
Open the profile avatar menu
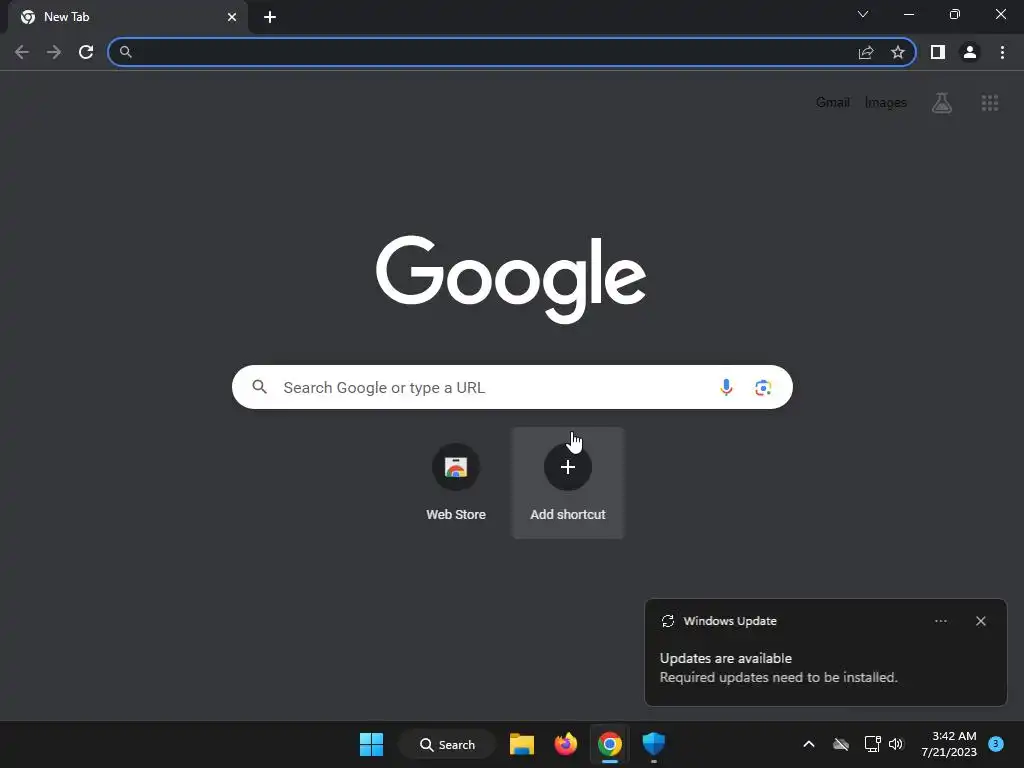[x=970, y=52]
